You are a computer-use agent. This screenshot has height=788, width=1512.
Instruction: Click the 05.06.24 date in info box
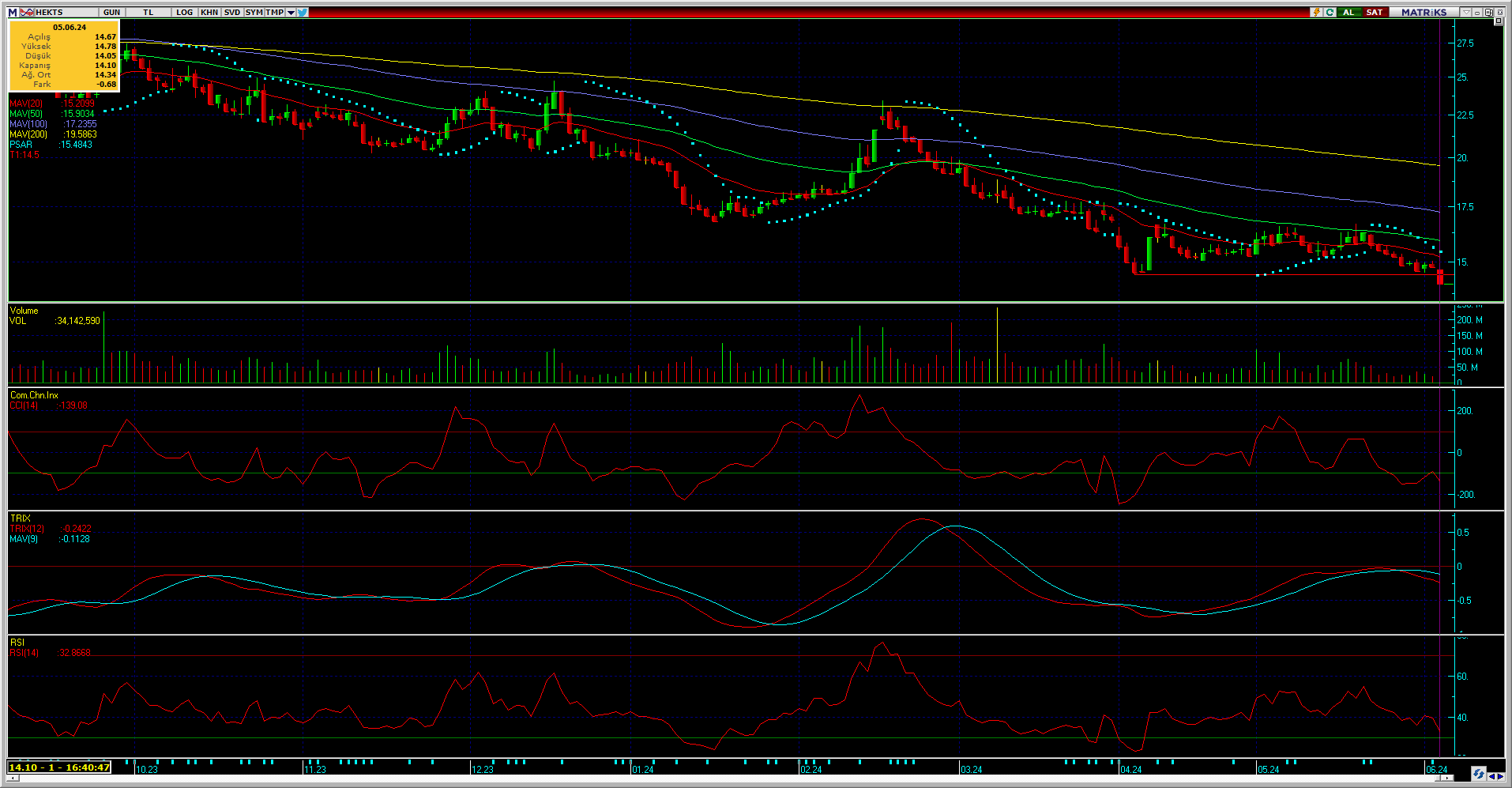pos(70,28)
